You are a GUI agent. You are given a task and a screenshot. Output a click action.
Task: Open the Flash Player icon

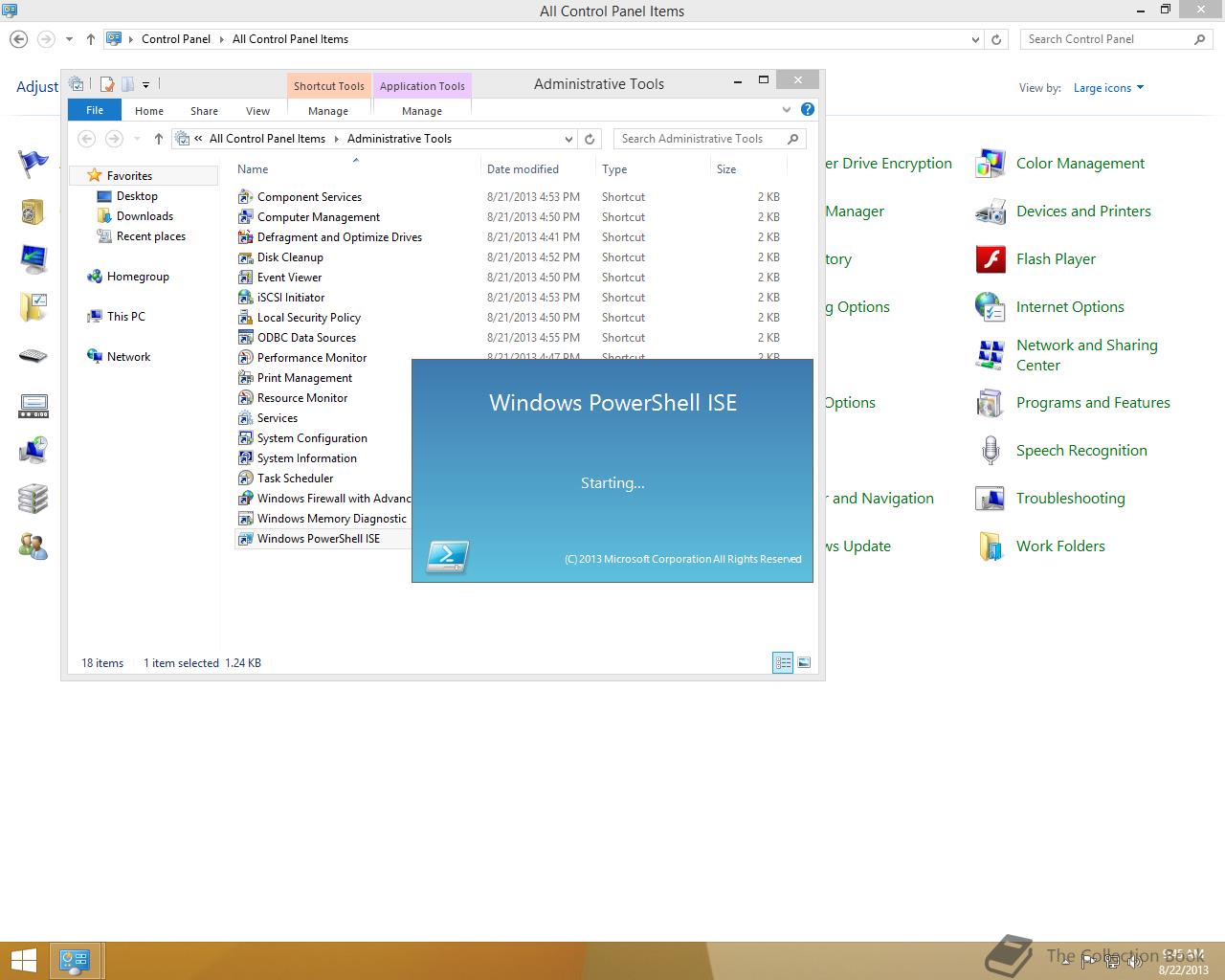coord(990,259)
